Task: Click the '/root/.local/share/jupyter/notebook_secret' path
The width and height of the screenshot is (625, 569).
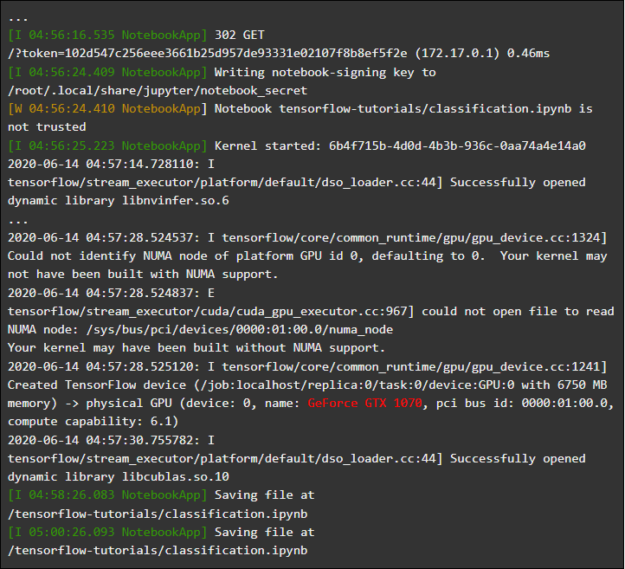Action: [157, 90]
